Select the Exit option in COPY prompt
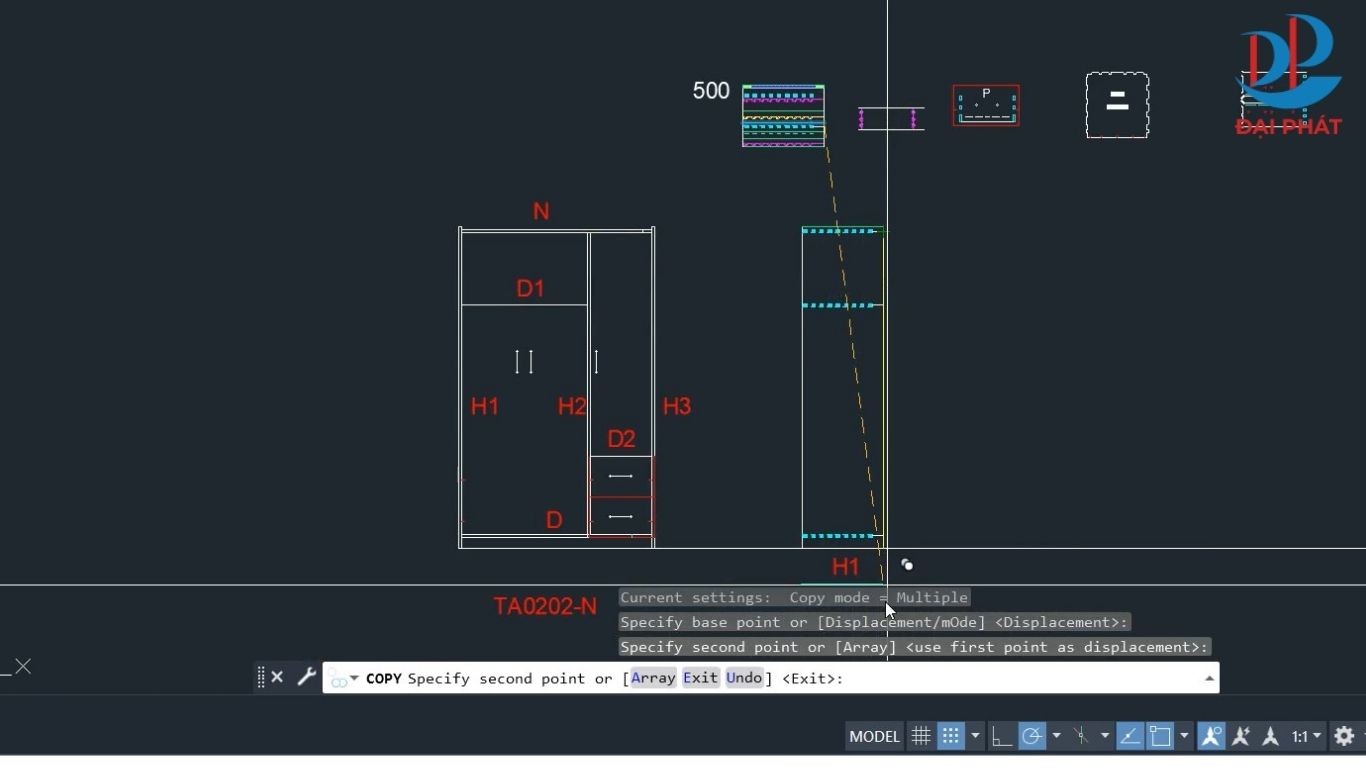The image size is (1366, 768). tap(700, 678)
